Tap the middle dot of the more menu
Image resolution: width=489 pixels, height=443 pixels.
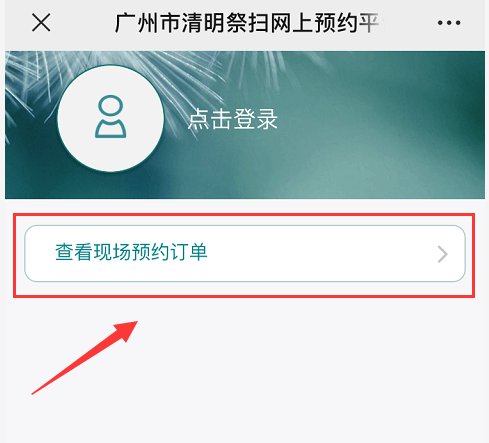[x=449, y=23]
